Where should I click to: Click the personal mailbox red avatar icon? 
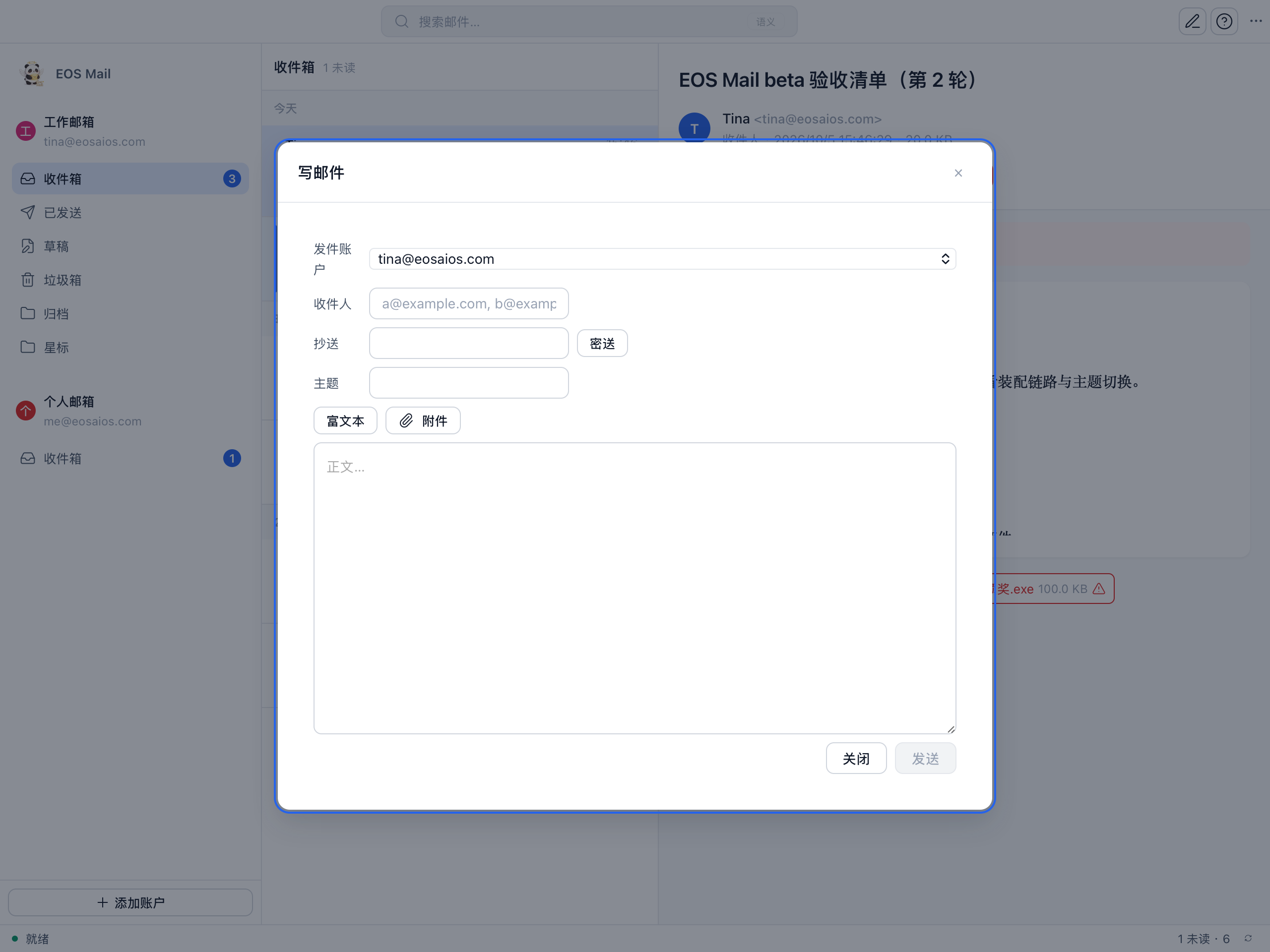[x=26, y=411]
